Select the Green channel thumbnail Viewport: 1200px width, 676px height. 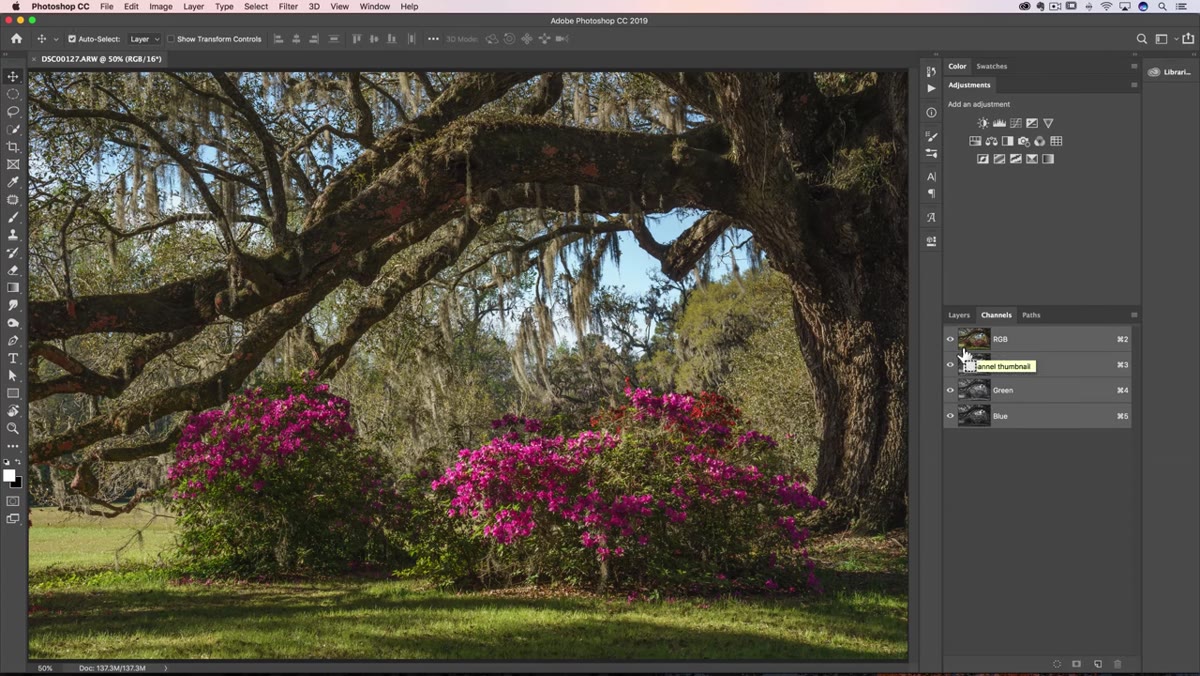click(974, 390)
